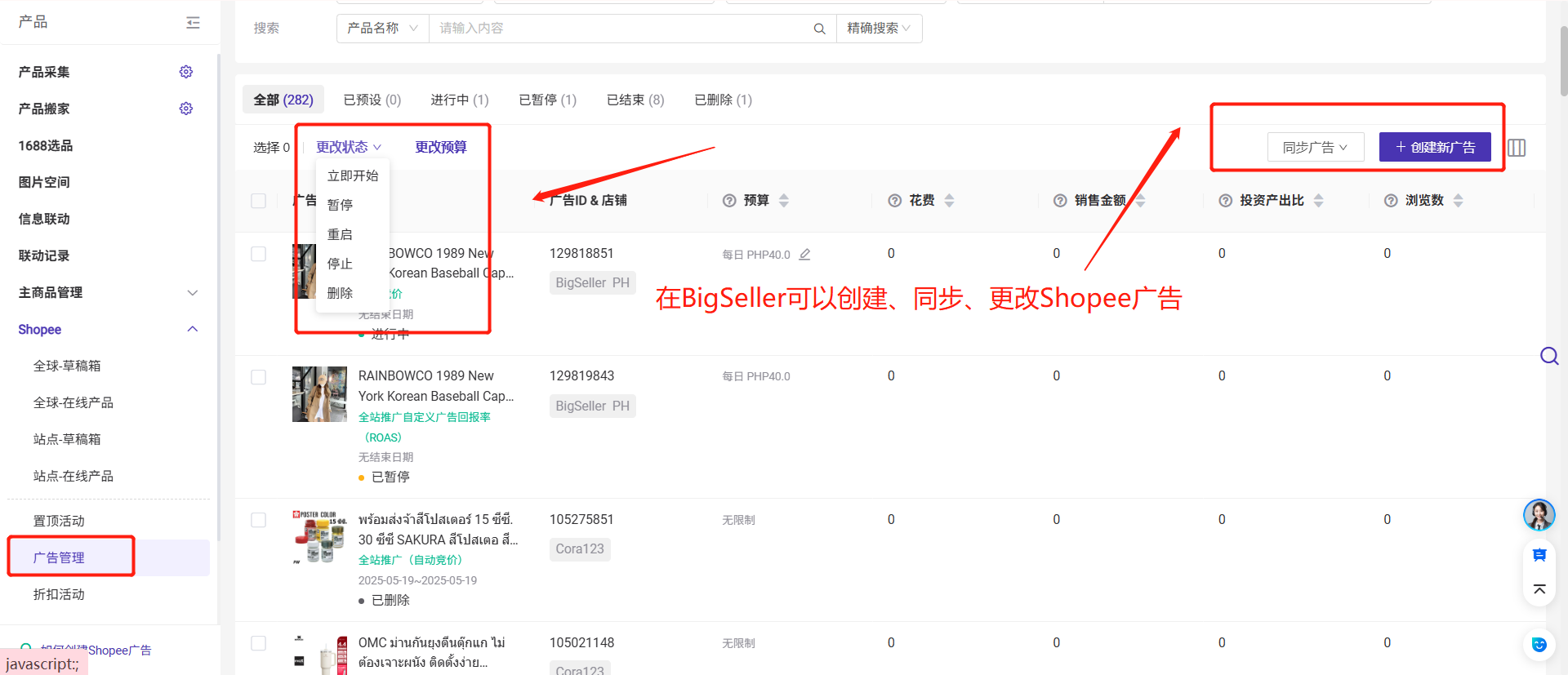Choose 暂停 from the status menu
1568x675 pixels.
click(341, 205)
